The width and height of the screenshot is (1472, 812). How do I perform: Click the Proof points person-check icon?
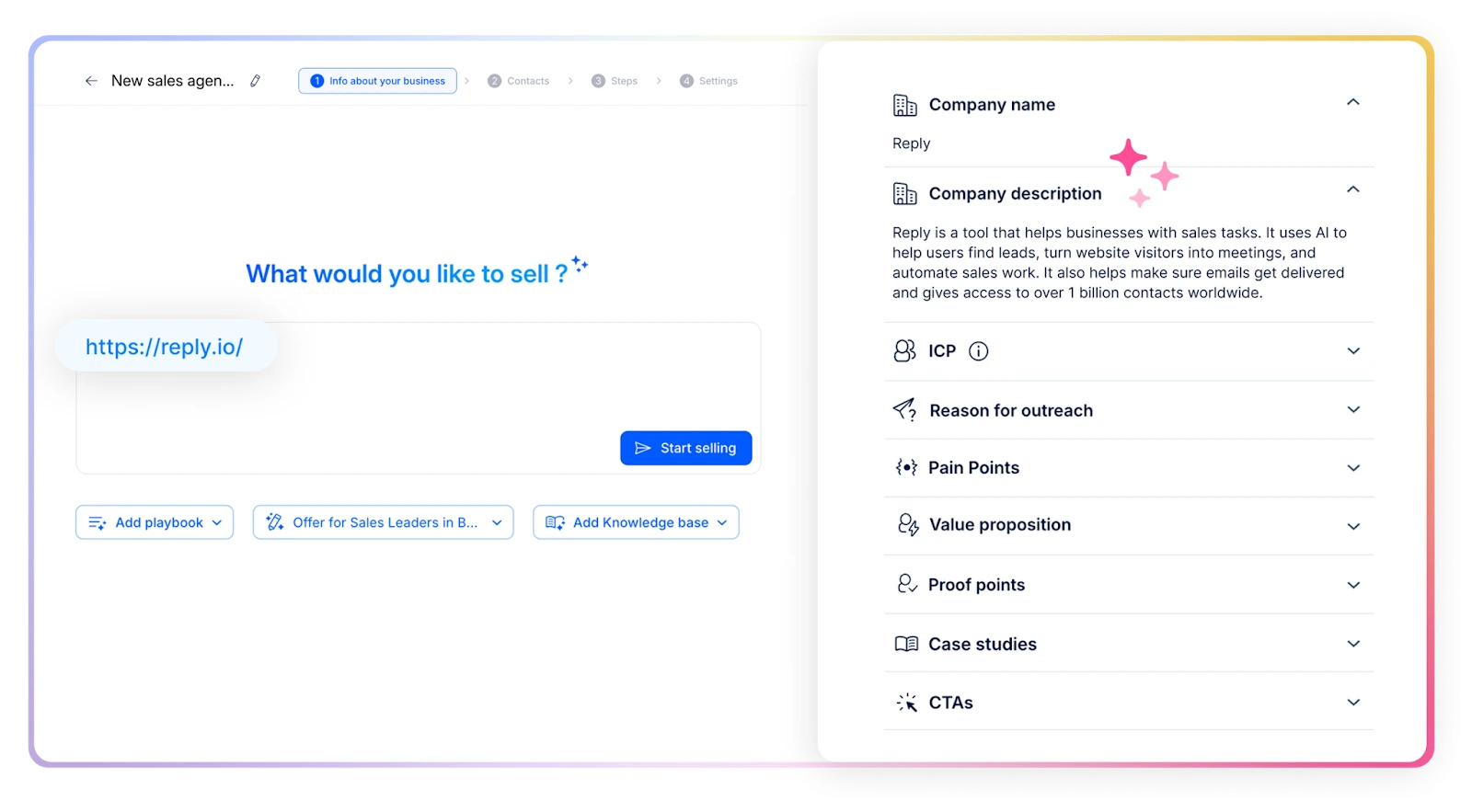tap(907, 584)
